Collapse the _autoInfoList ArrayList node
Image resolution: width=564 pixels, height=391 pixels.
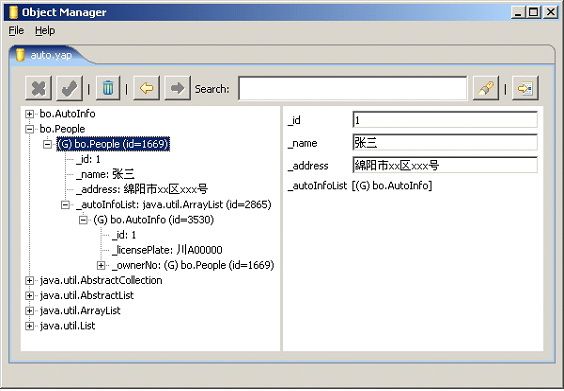tap(65, 205)
